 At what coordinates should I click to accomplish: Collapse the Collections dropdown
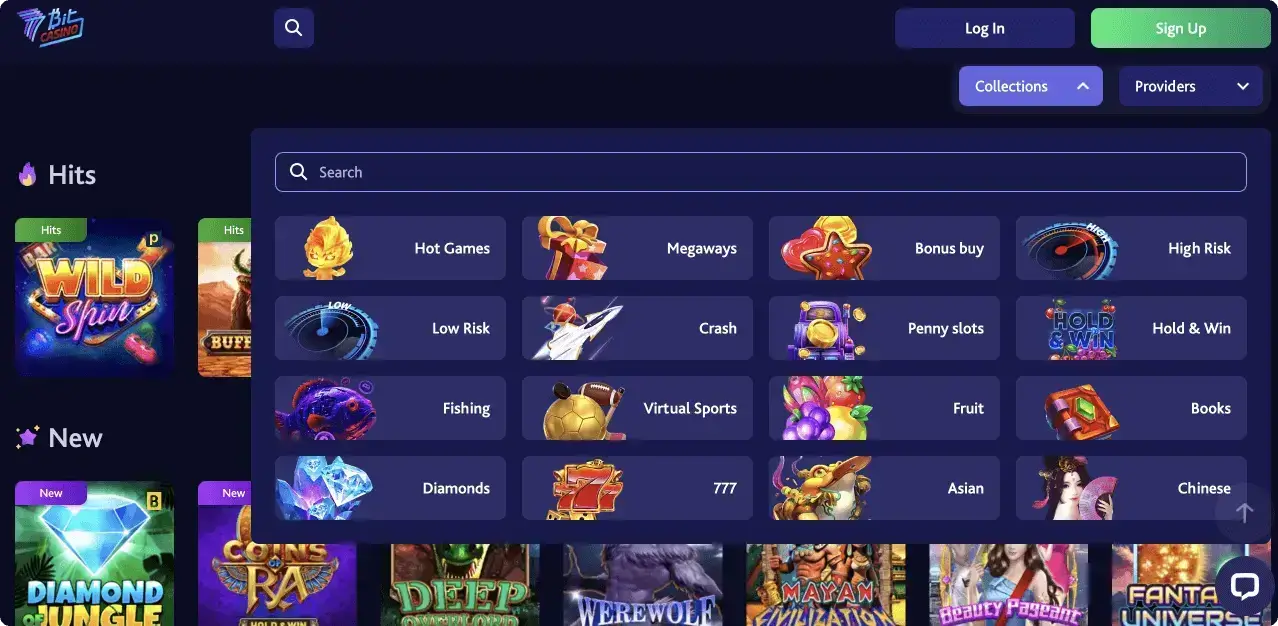tap(1030, 86)
